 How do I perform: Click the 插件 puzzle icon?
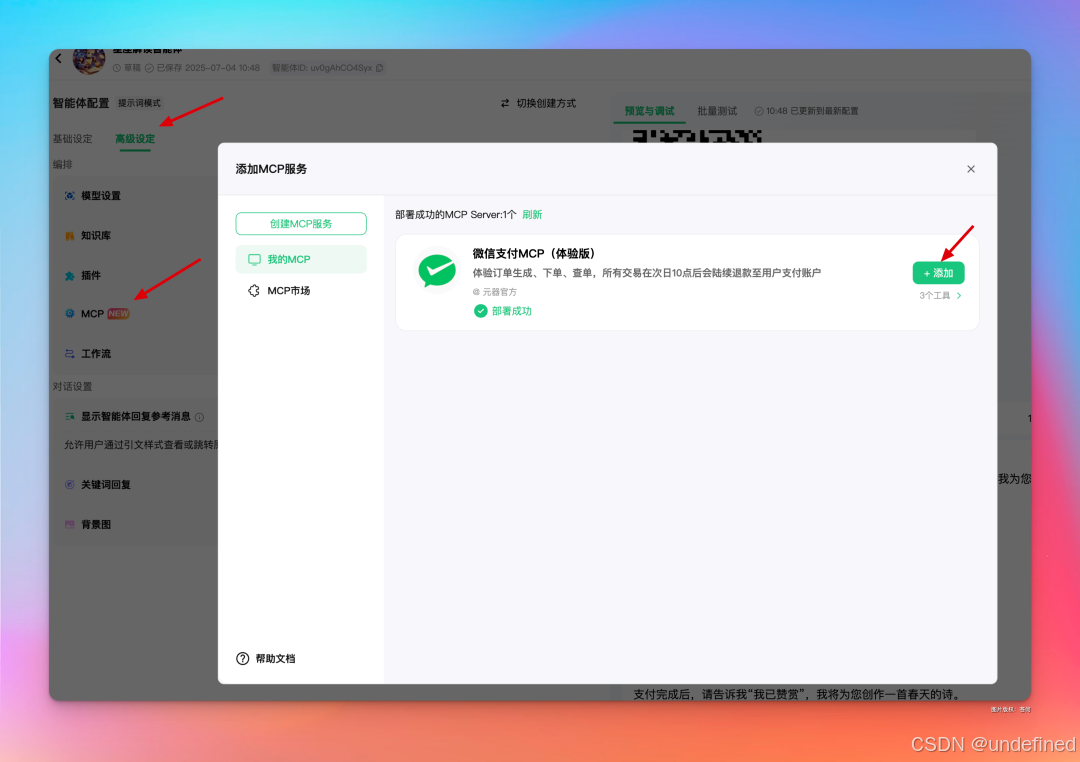[x=70, y=276]
